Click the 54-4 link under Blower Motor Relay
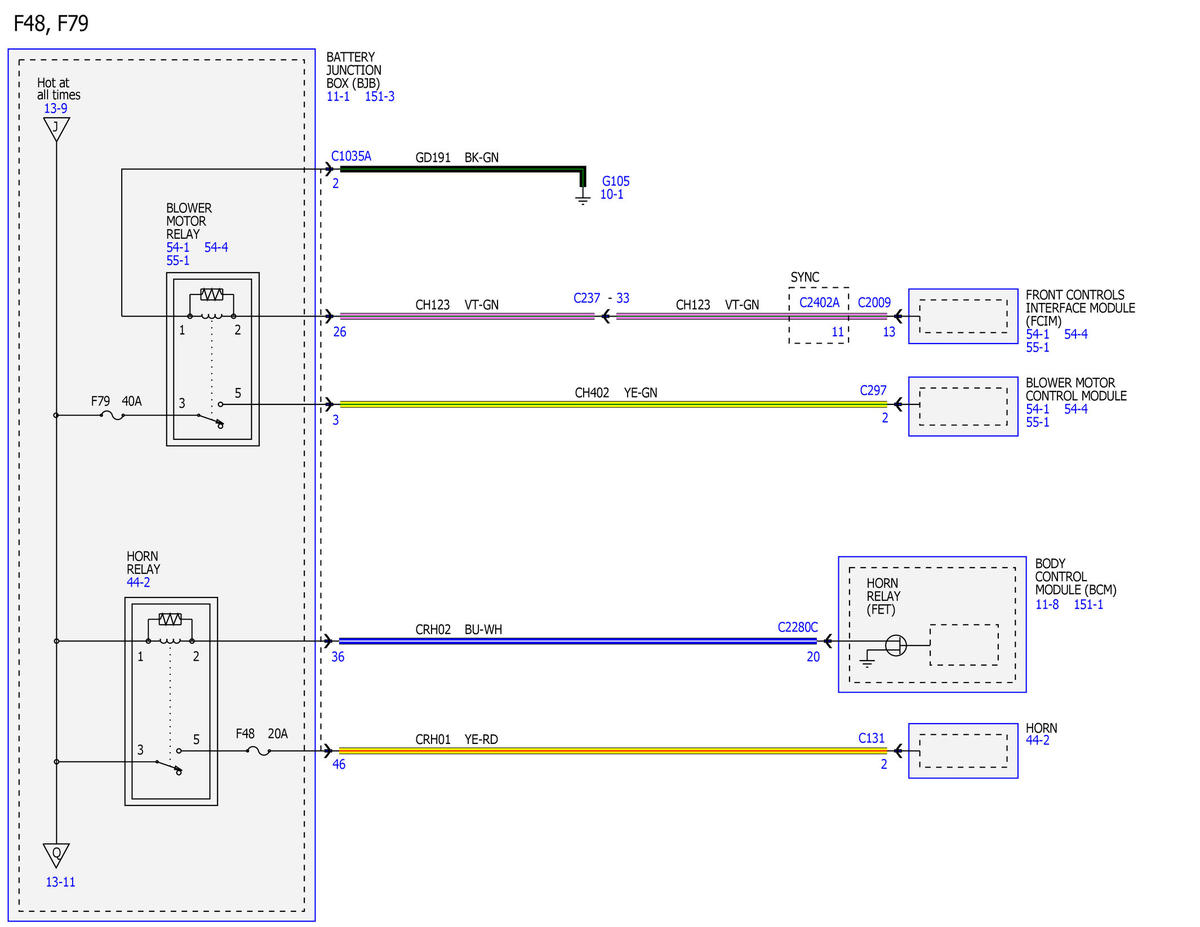1200x927 pixels. 216,247
